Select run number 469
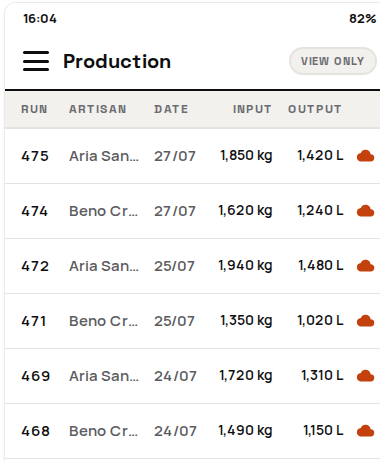 36,376
